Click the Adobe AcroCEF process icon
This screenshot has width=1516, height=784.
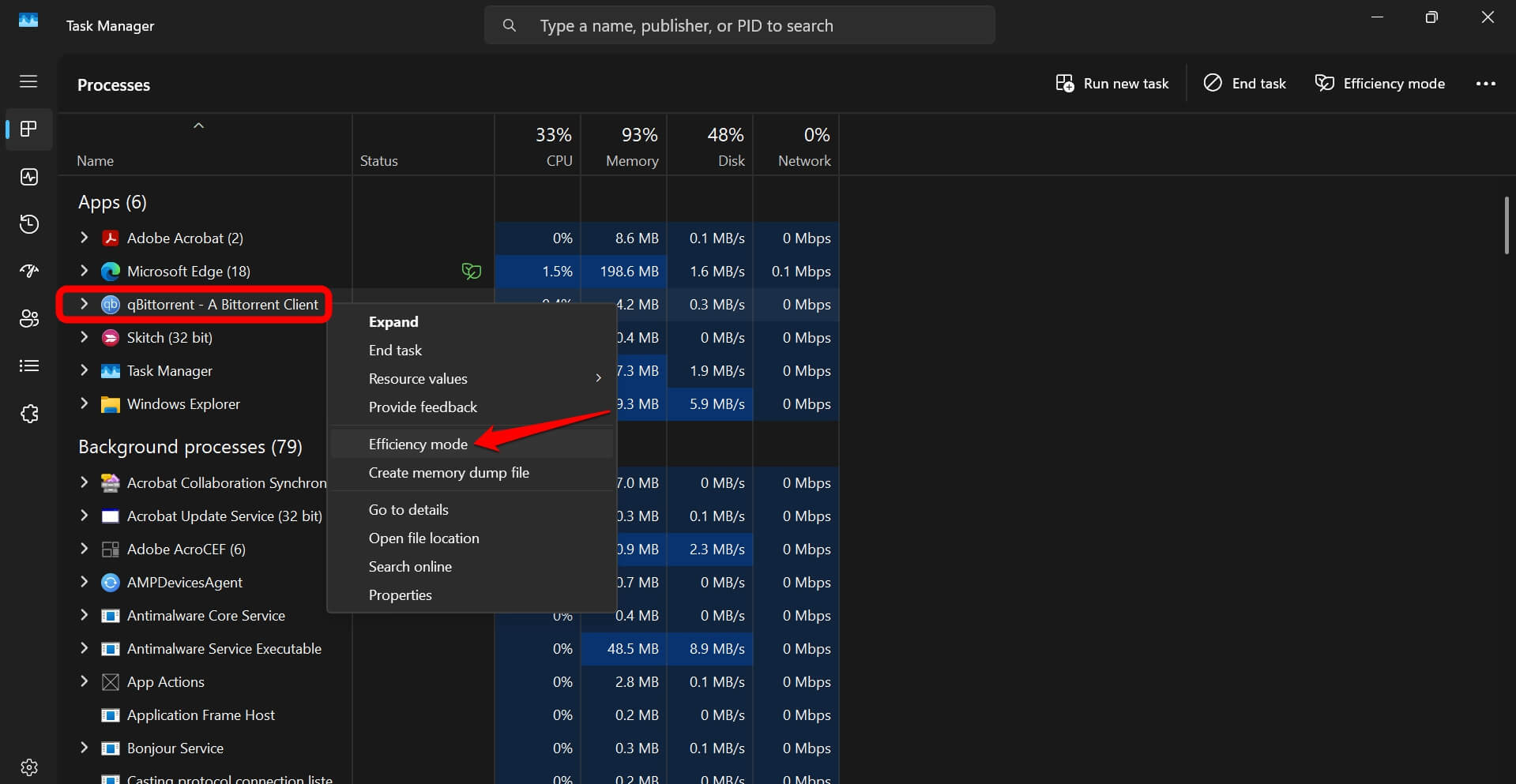[x=111, y=550]
